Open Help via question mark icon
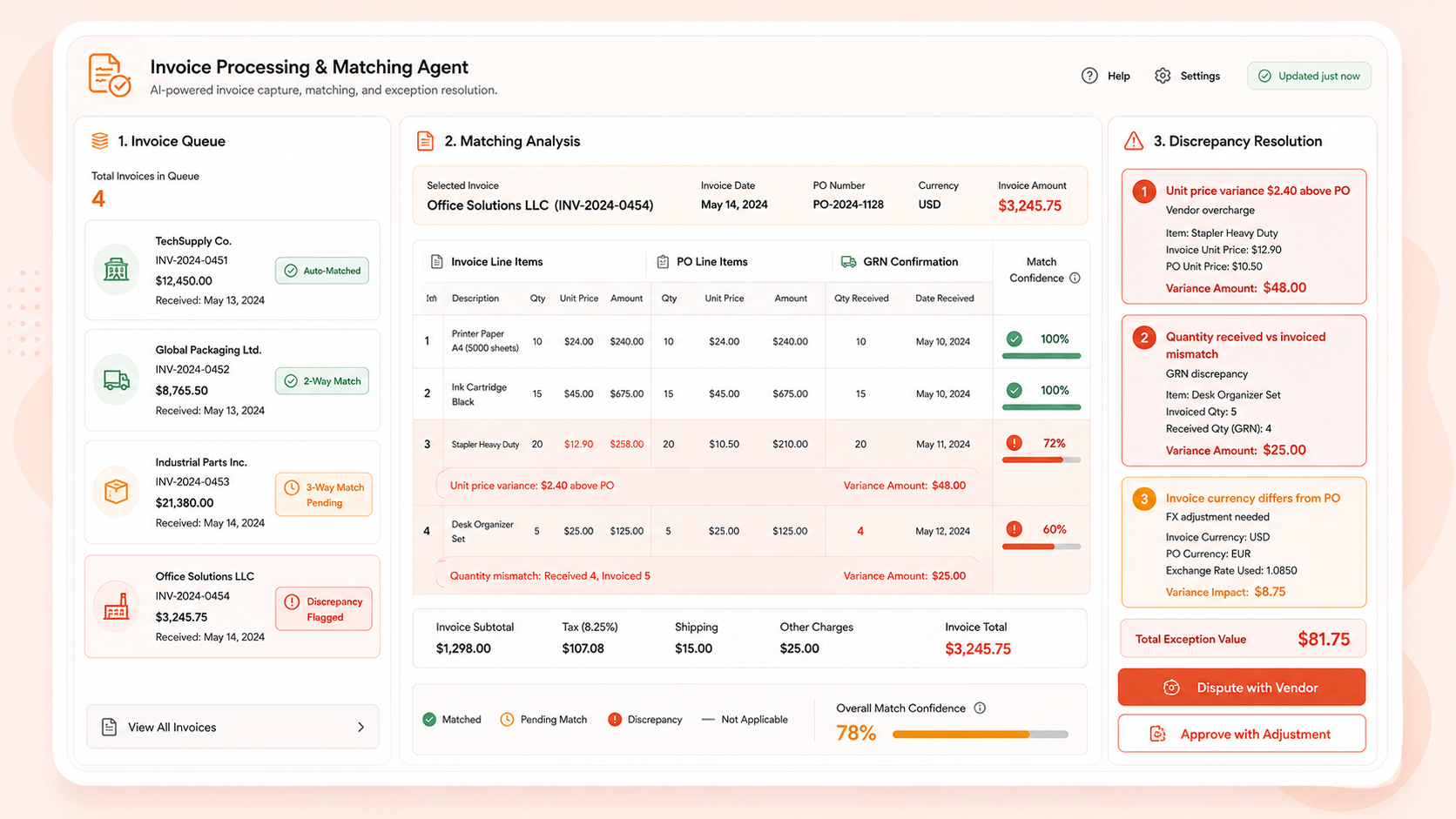Viewport: 1456px width, 819px height. point(1089,76)
